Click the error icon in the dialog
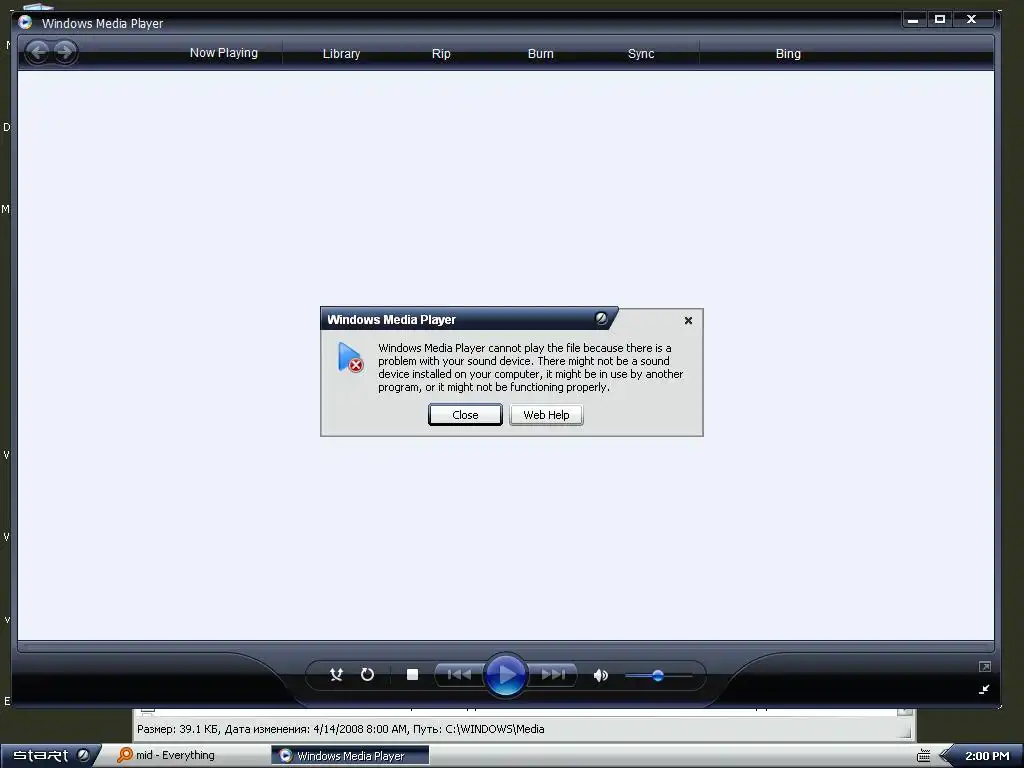This screenshot has height=768, width=1024. [350, 358]
